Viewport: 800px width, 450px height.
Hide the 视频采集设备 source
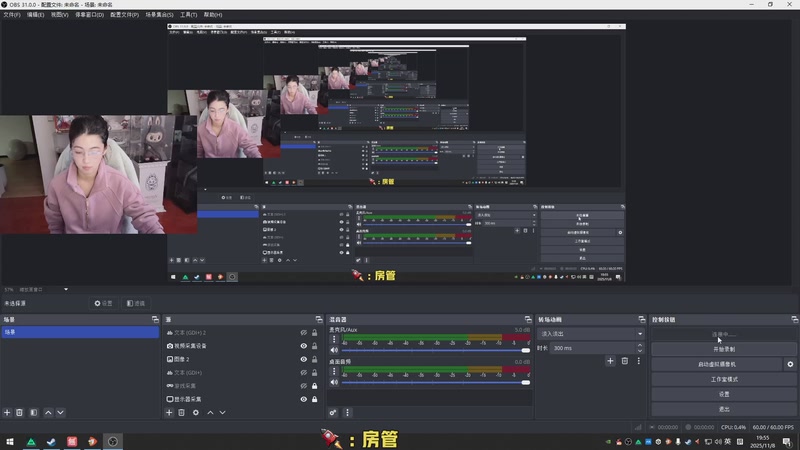tap(304, 346)
